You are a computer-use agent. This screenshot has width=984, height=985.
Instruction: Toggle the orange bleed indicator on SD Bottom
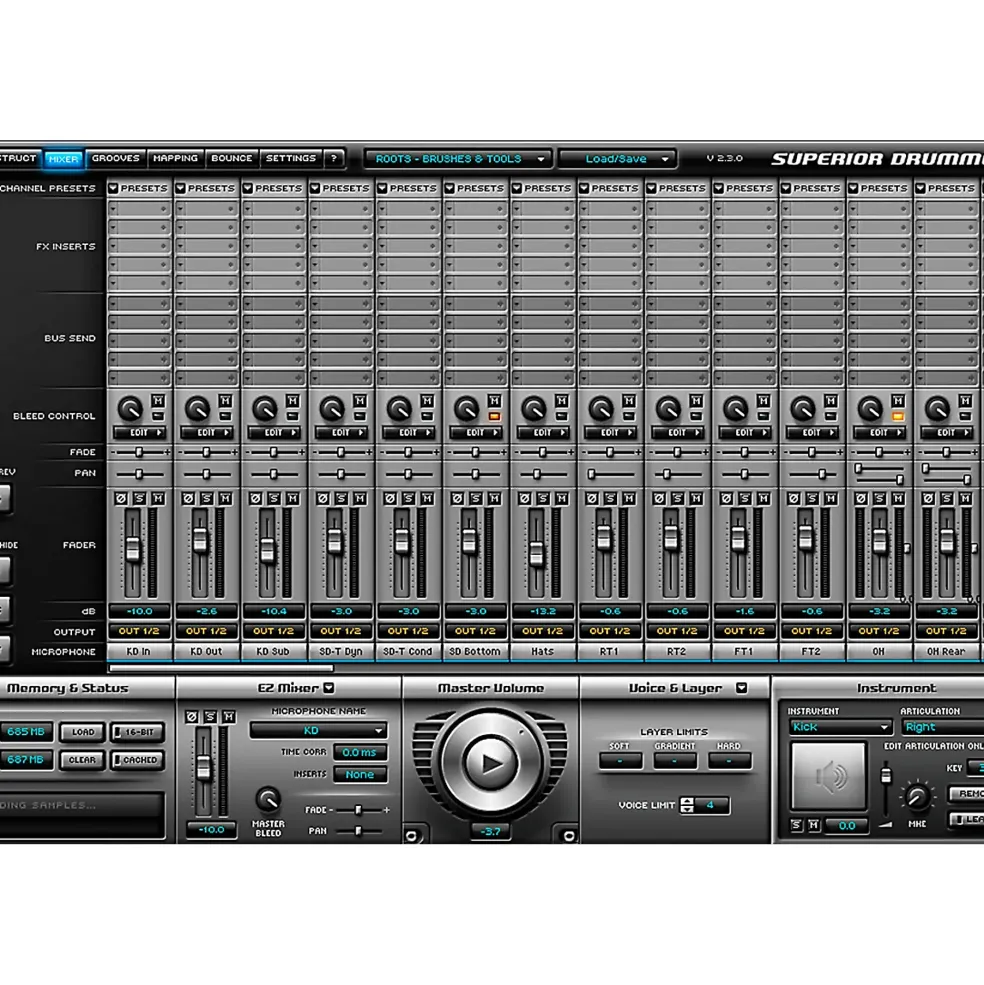point(495,416)
